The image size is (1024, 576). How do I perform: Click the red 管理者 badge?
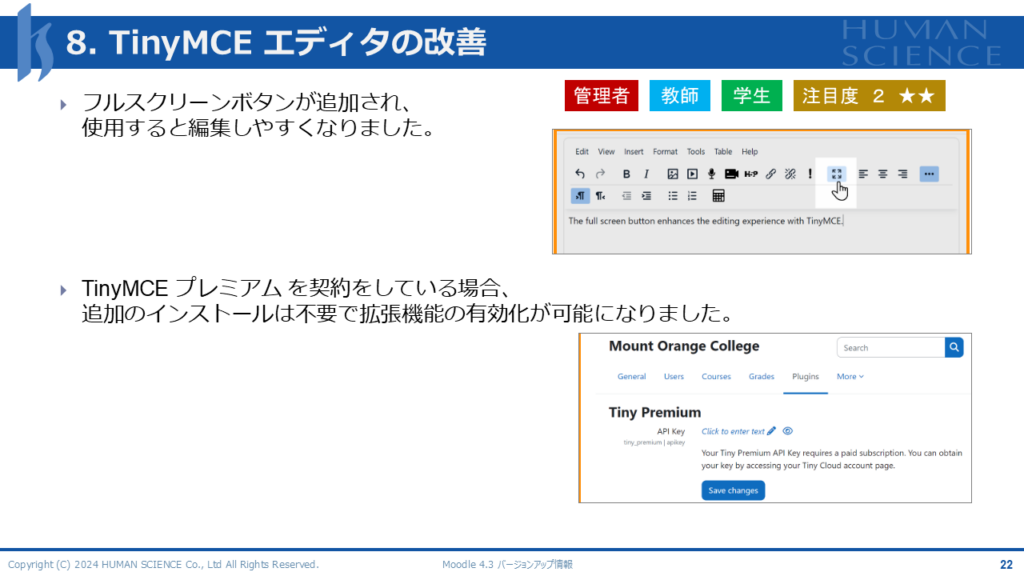(601, 96)
